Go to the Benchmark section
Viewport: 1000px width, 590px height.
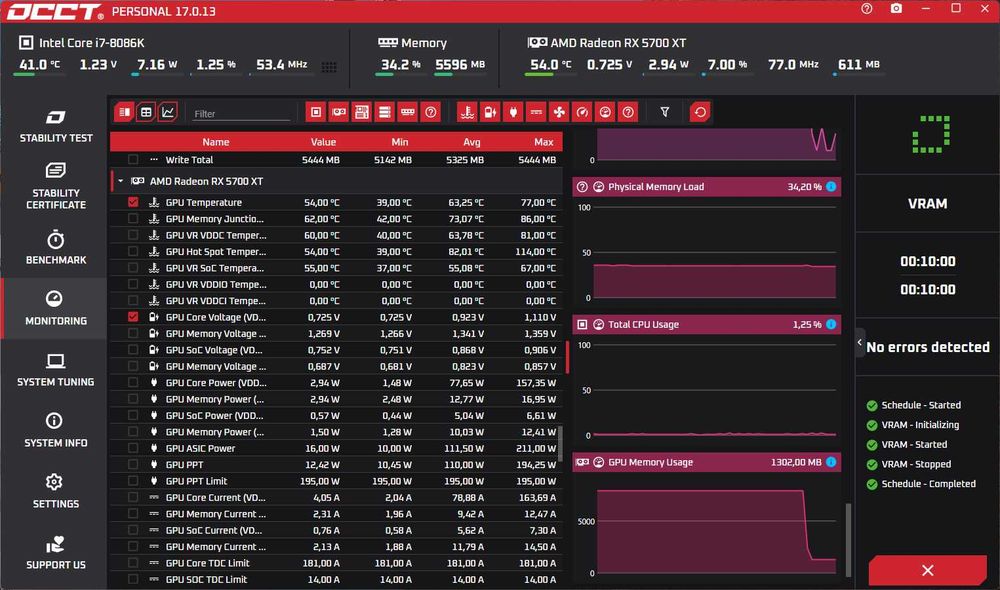[x=55, y=247]
